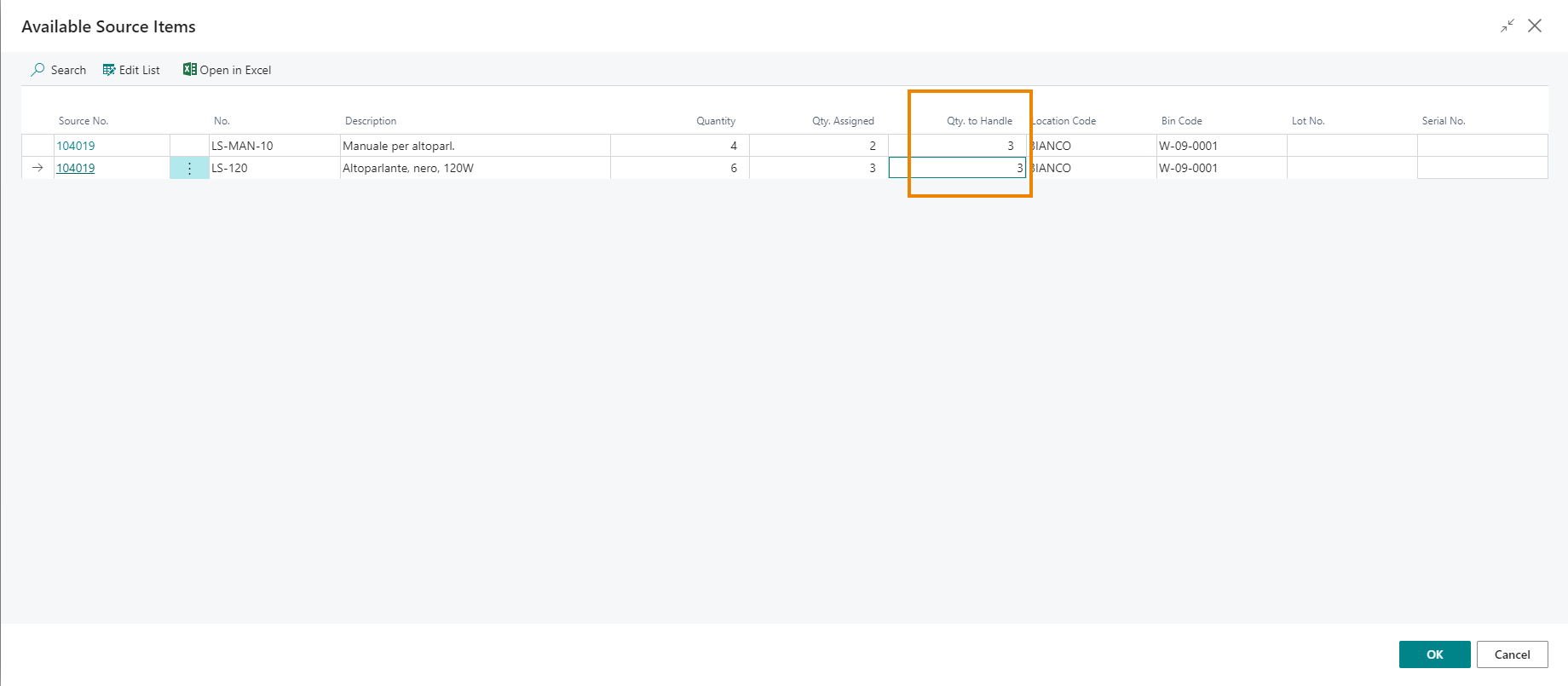Viewport: 1568px width, 686px height.
Task: Select the Qty. to Handle field on LS-120 row
Action: (x=954, y=168)
